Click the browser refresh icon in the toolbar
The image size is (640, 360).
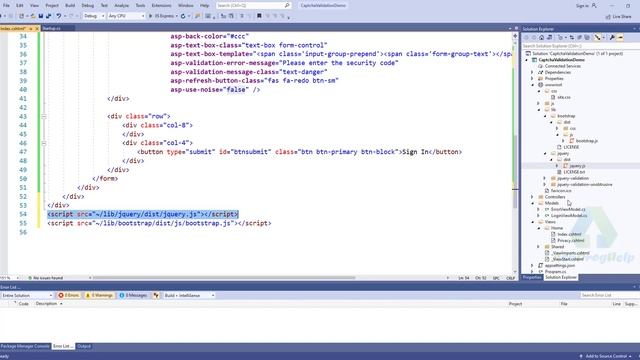pyautogui.click(x=183, y=16)
